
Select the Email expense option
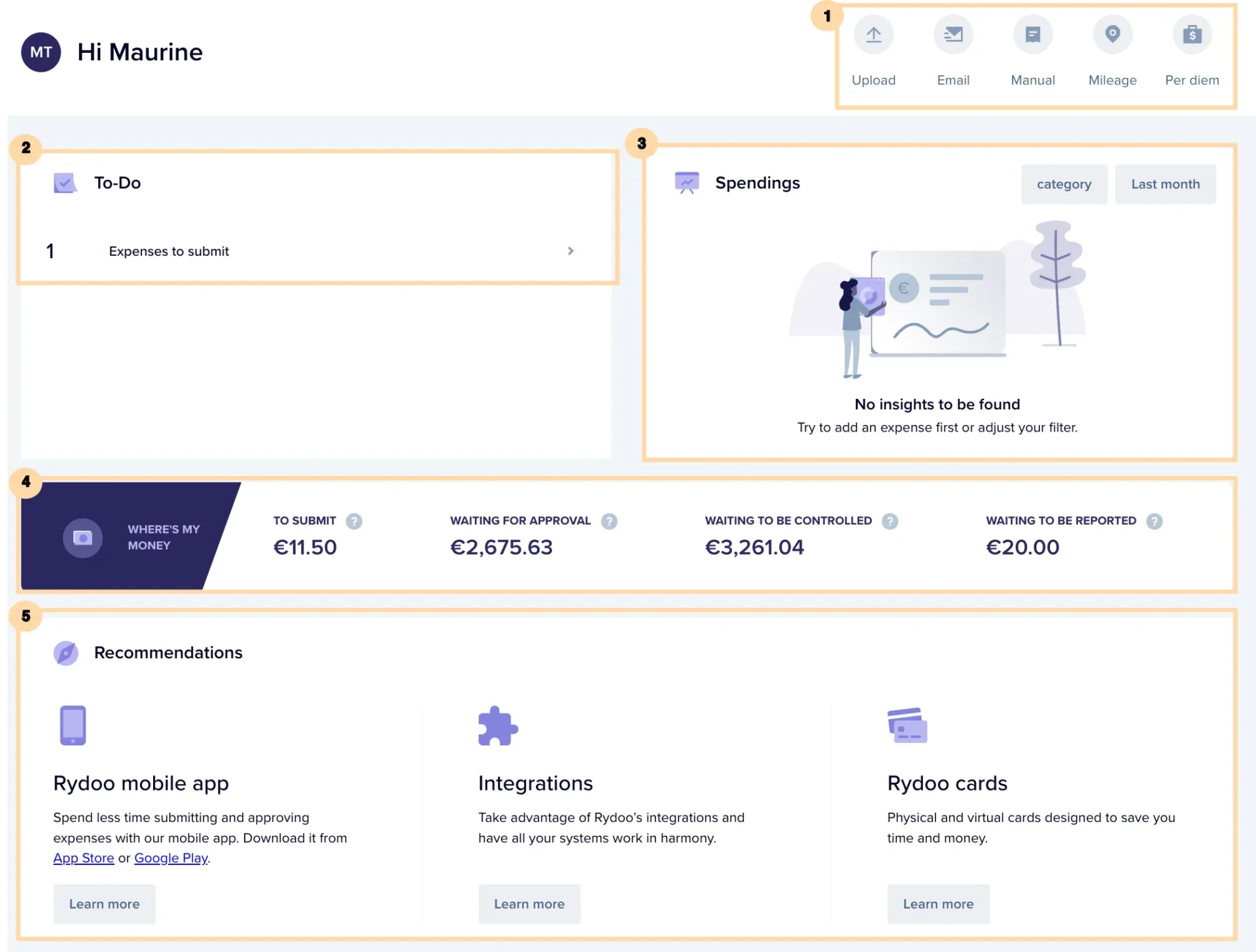953,35
